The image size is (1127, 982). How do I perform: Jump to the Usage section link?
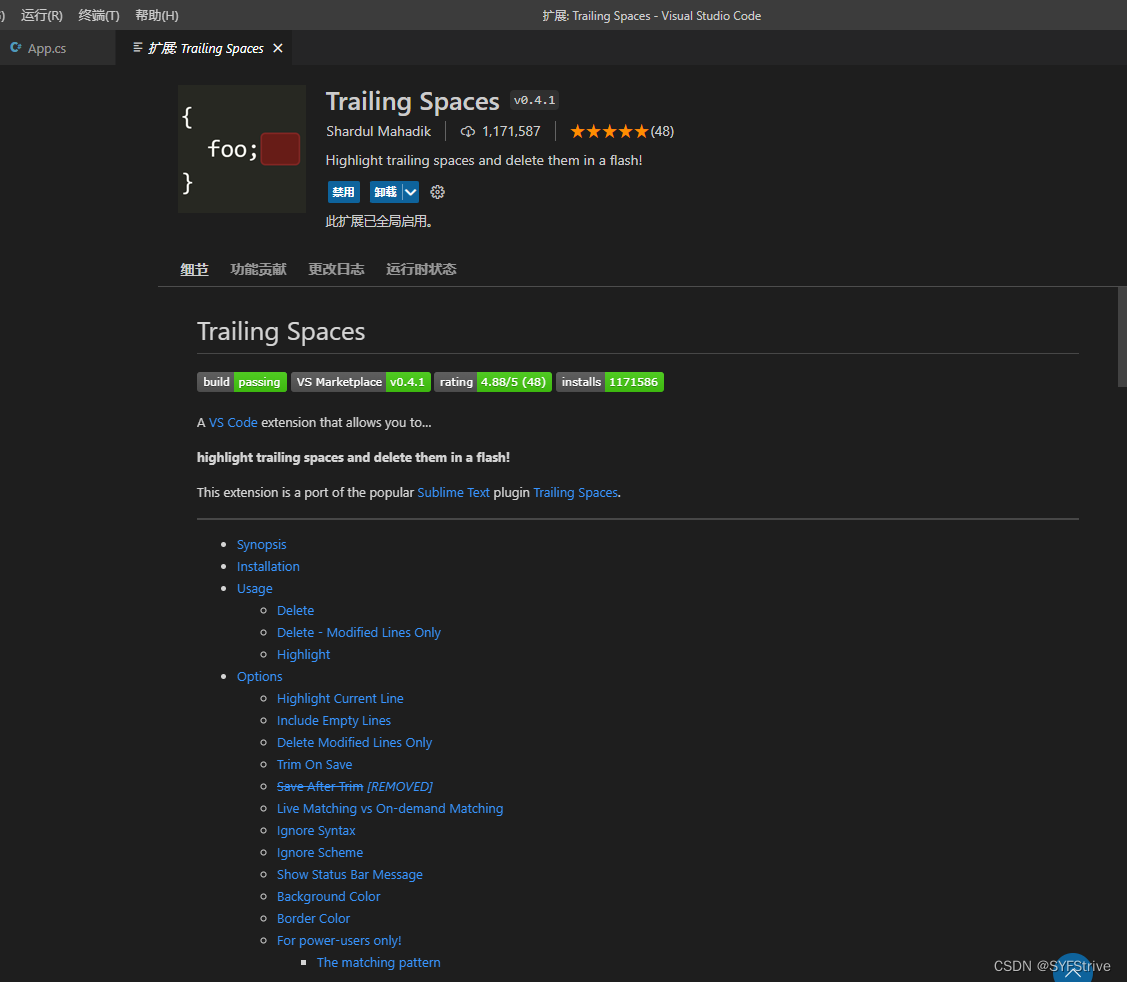click(x=254, y=589)
